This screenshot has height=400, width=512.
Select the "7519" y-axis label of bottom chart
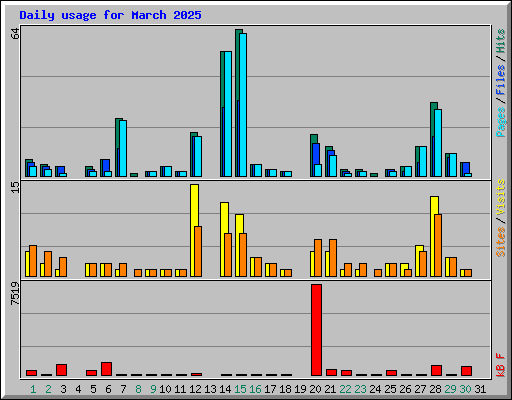[x=15, y=293]
